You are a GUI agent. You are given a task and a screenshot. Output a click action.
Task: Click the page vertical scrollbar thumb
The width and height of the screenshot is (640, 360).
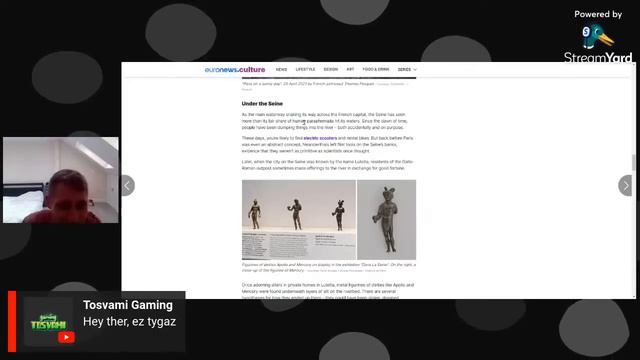[x=633, y=162]
